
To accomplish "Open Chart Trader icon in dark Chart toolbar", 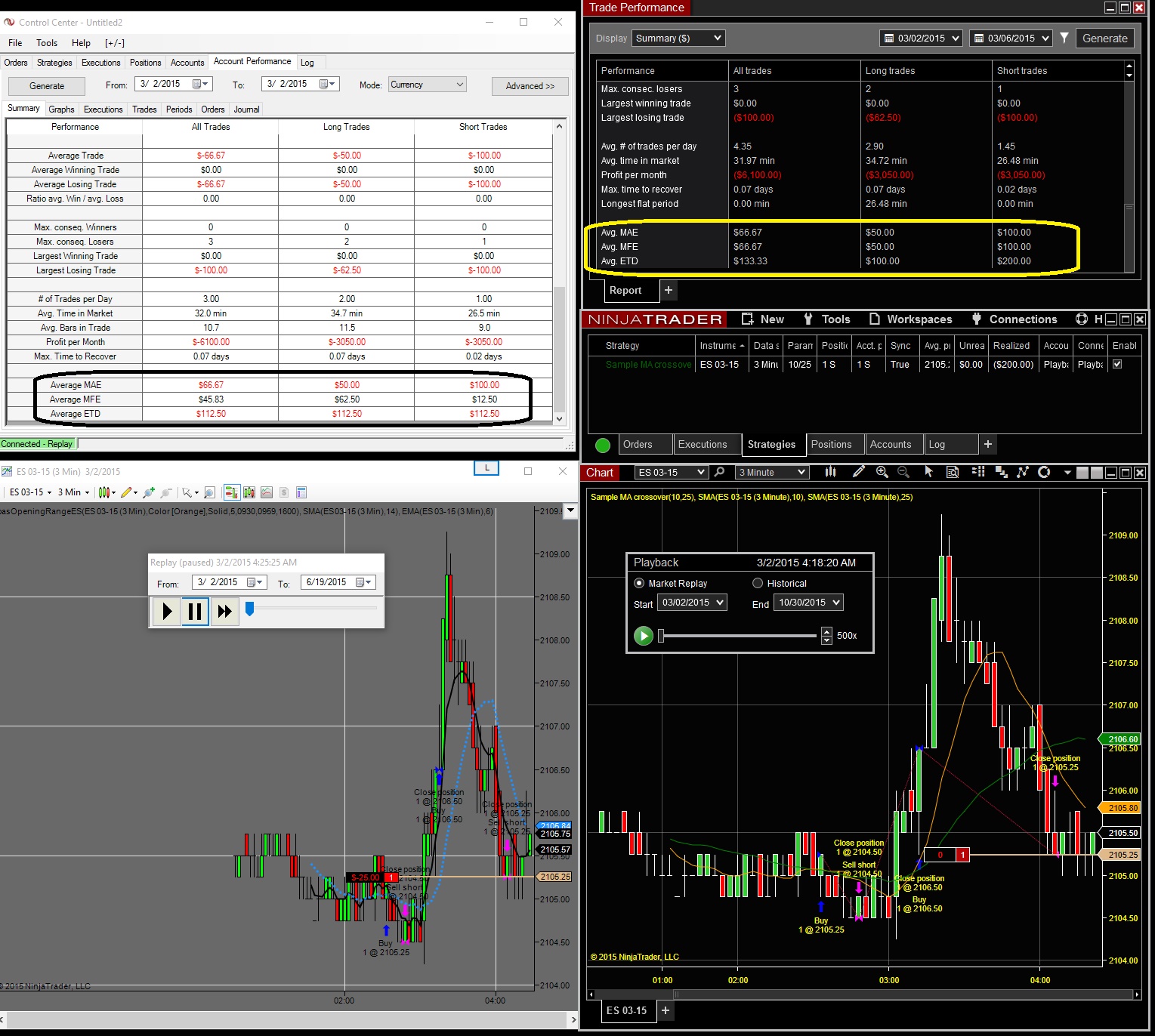I will [978, 472].
